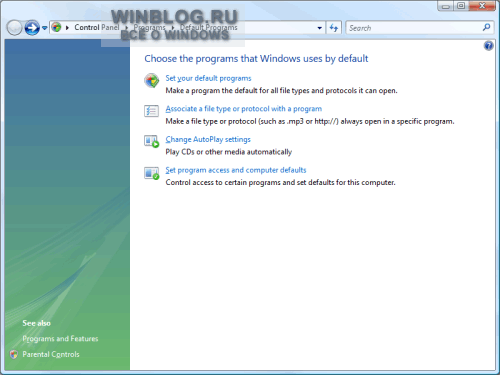Click the 'Choose the programs that Windows uses by default' heading
This screenshot has width=500, height=375.
click(256, 59)
